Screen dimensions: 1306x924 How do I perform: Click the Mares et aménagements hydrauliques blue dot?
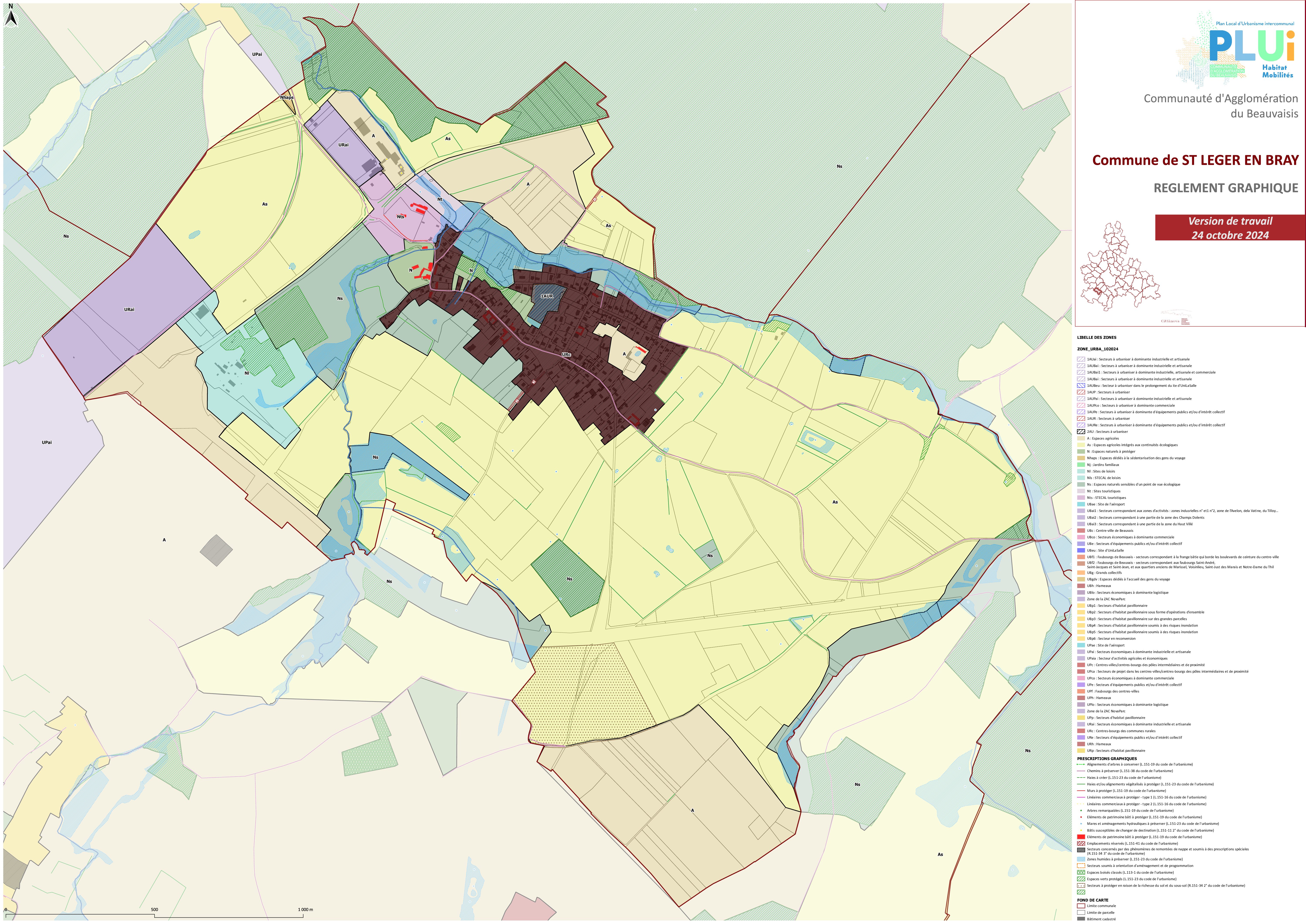pyautogui.click(x=1081, y=824)
